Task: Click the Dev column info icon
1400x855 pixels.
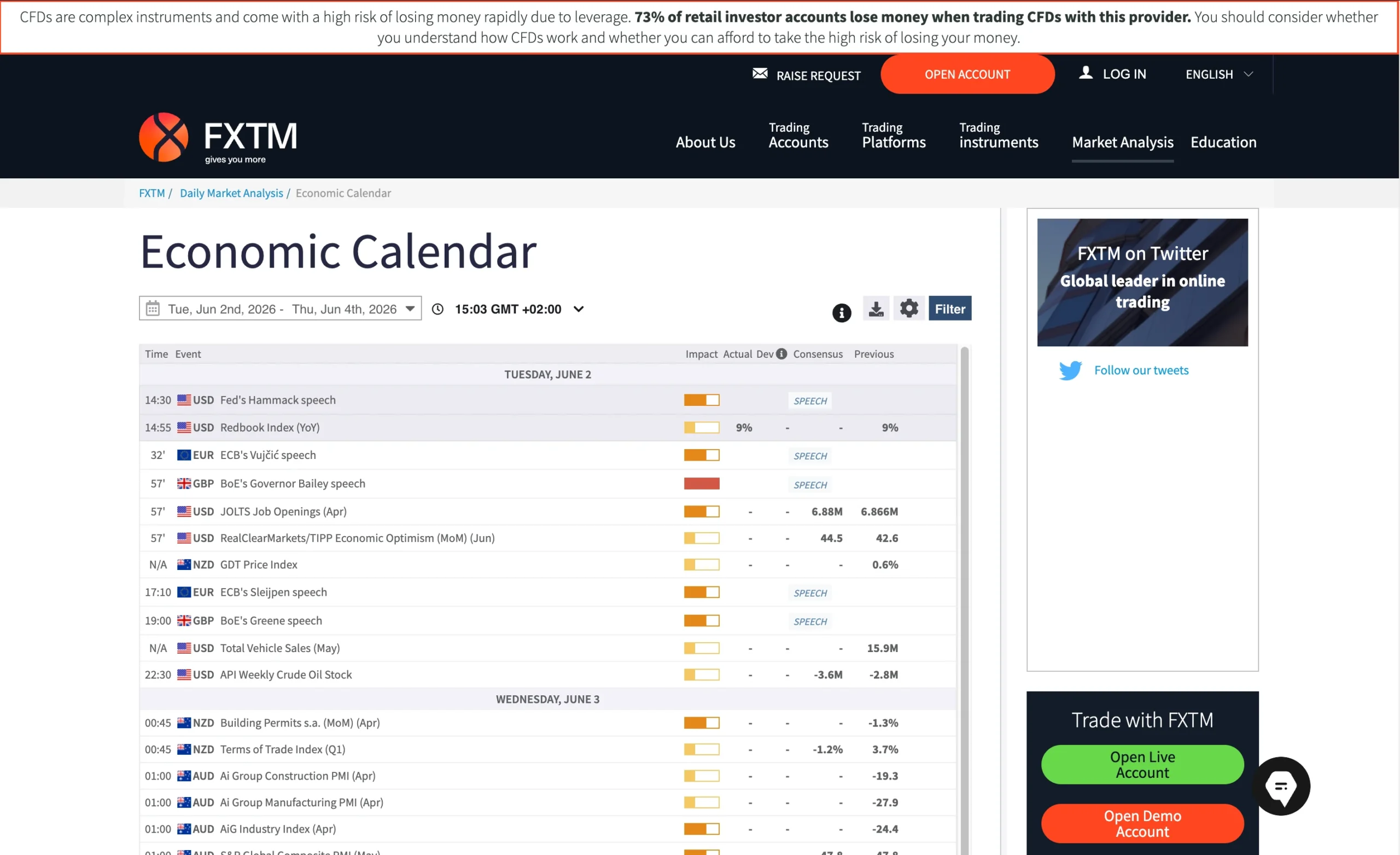Action: (x=781, y=353)
